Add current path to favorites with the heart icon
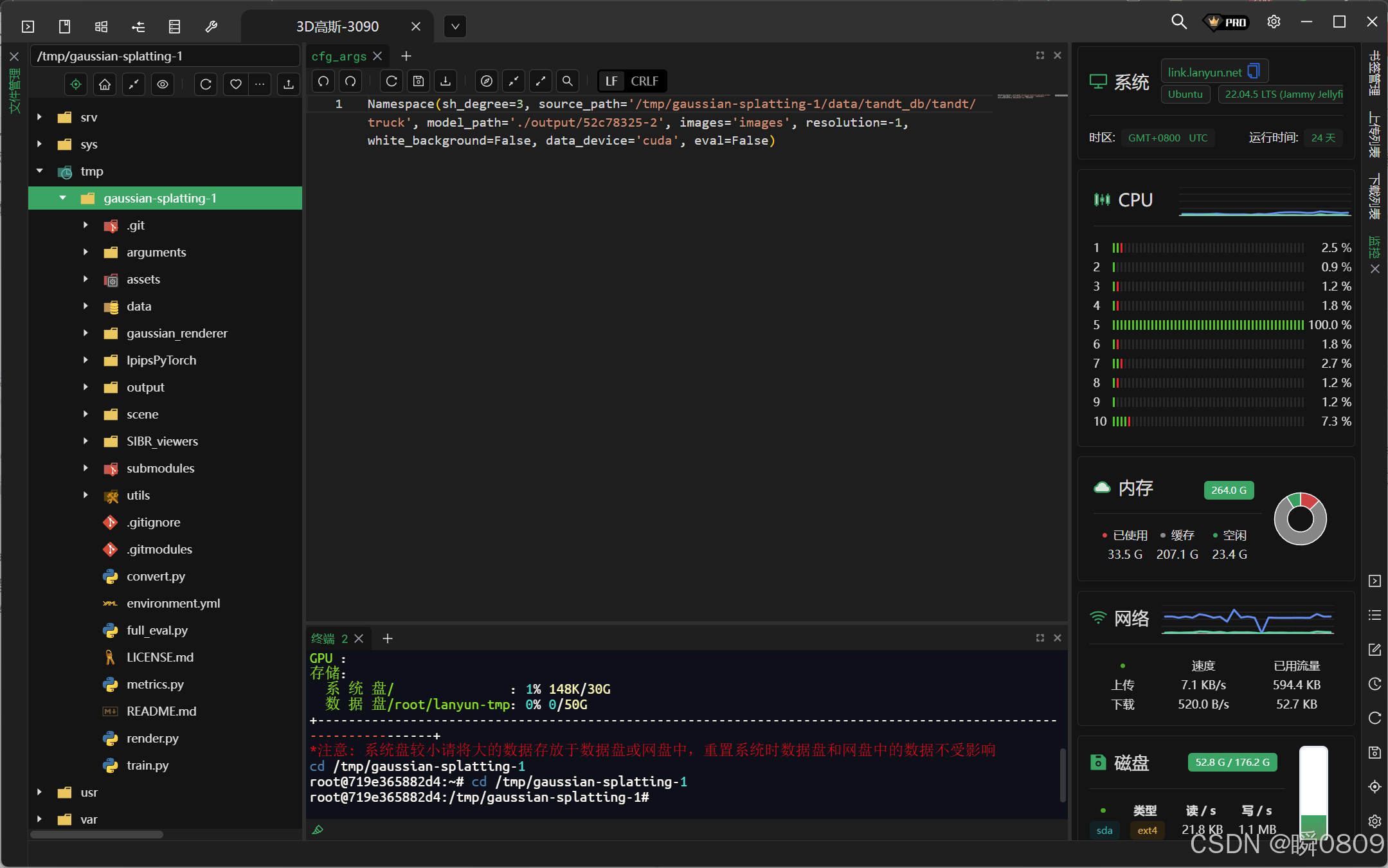Image resolution: width=1388 pixels, height=868 pixels. coord(236,84)
